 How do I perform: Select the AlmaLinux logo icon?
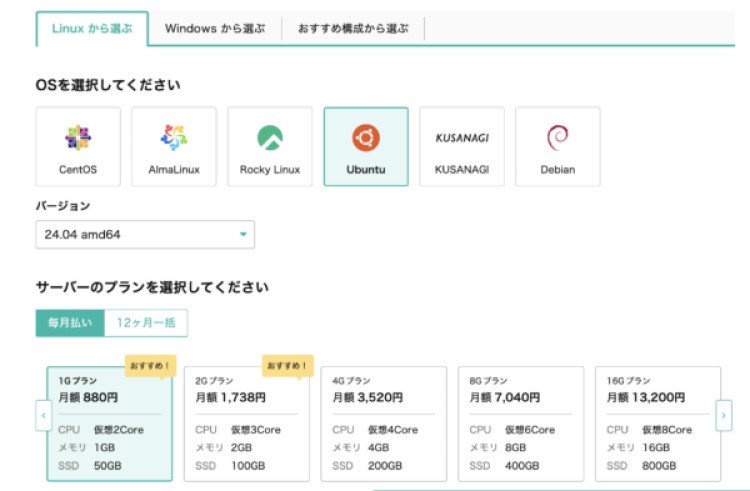click(174, 138)
